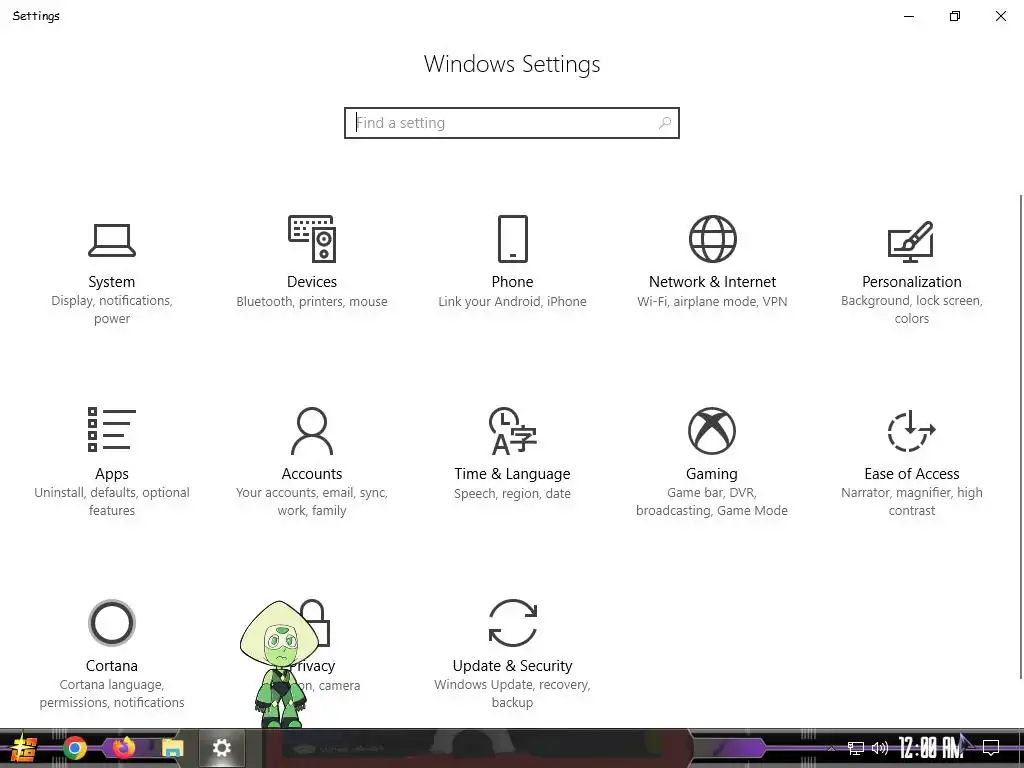1024x768 pixels.
Task: Open the Ease of Access icon
Action: point(911,431)
